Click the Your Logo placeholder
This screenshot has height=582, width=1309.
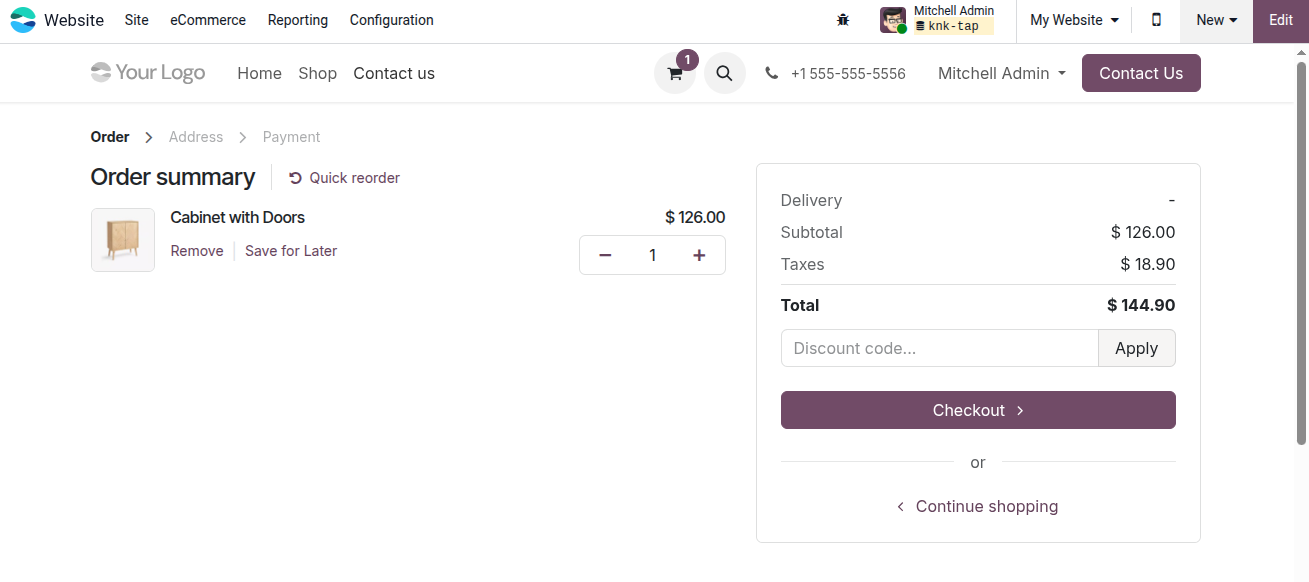click(147, 72)
